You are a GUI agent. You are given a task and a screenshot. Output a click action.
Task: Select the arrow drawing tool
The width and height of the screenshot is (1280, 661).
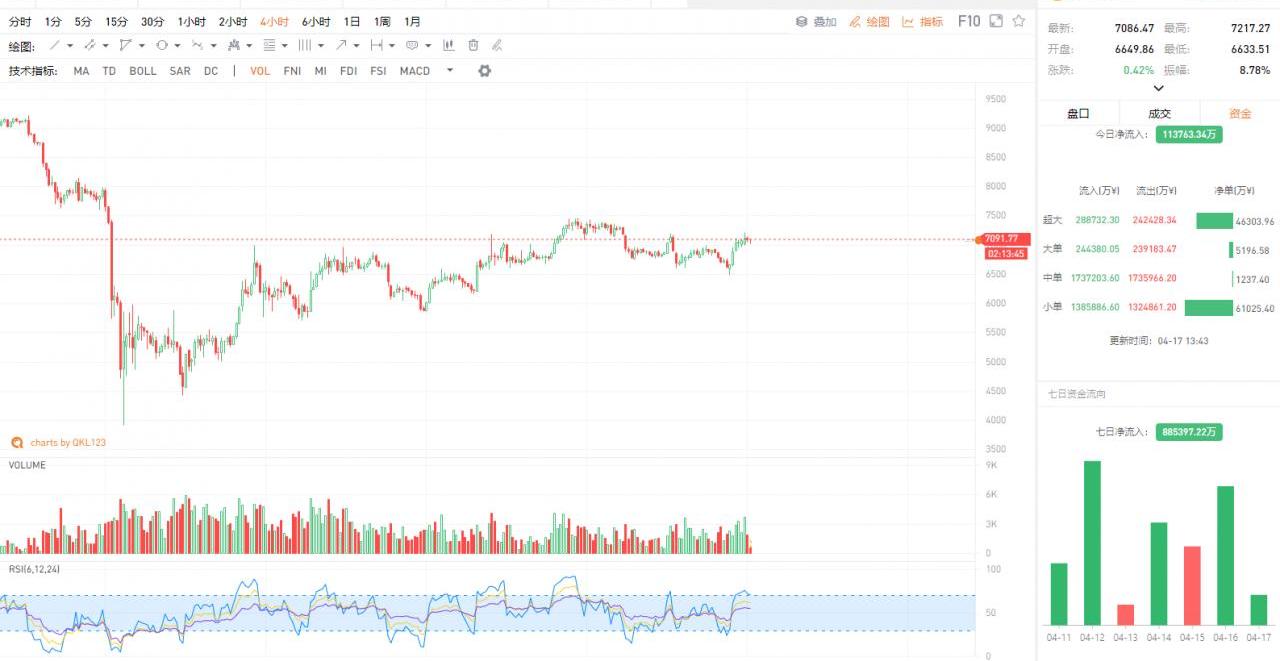click(342, 45)
